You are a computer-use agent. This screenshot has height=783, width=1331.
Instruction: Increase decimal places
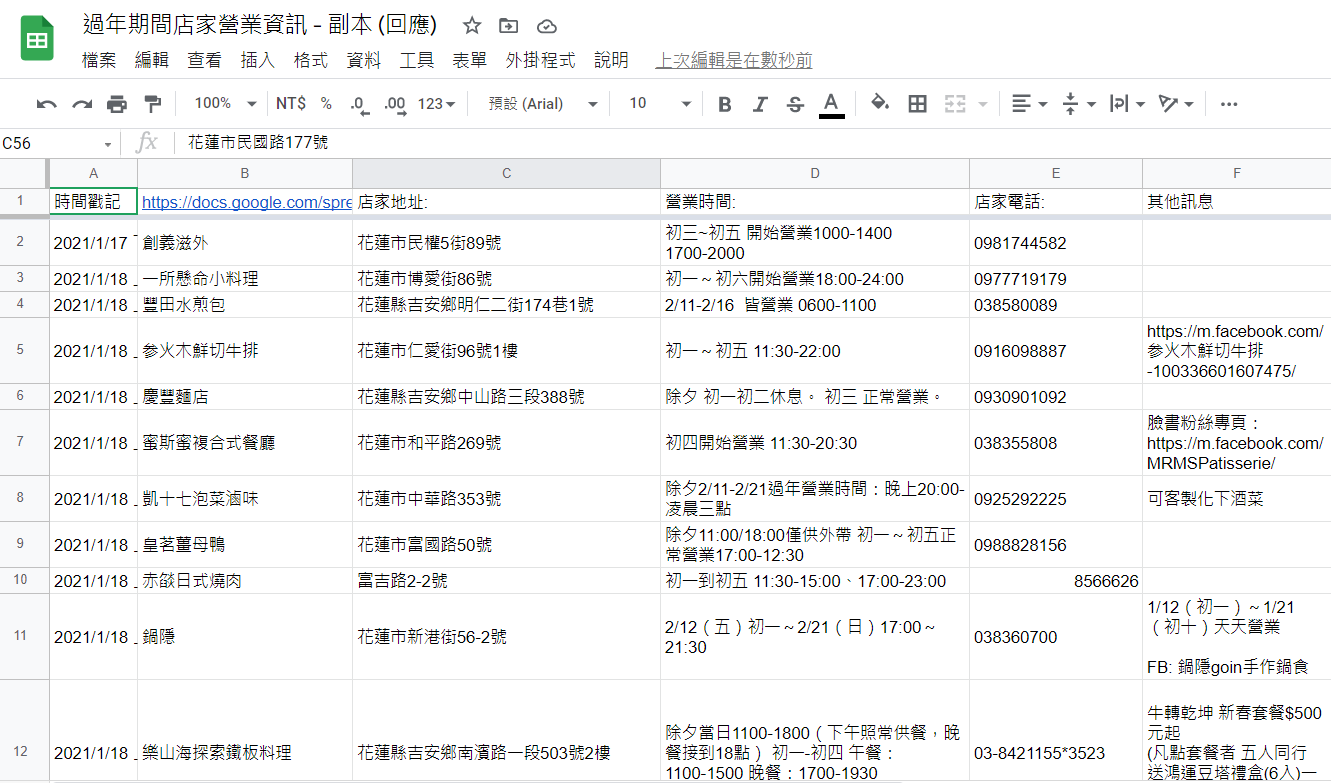395,104
